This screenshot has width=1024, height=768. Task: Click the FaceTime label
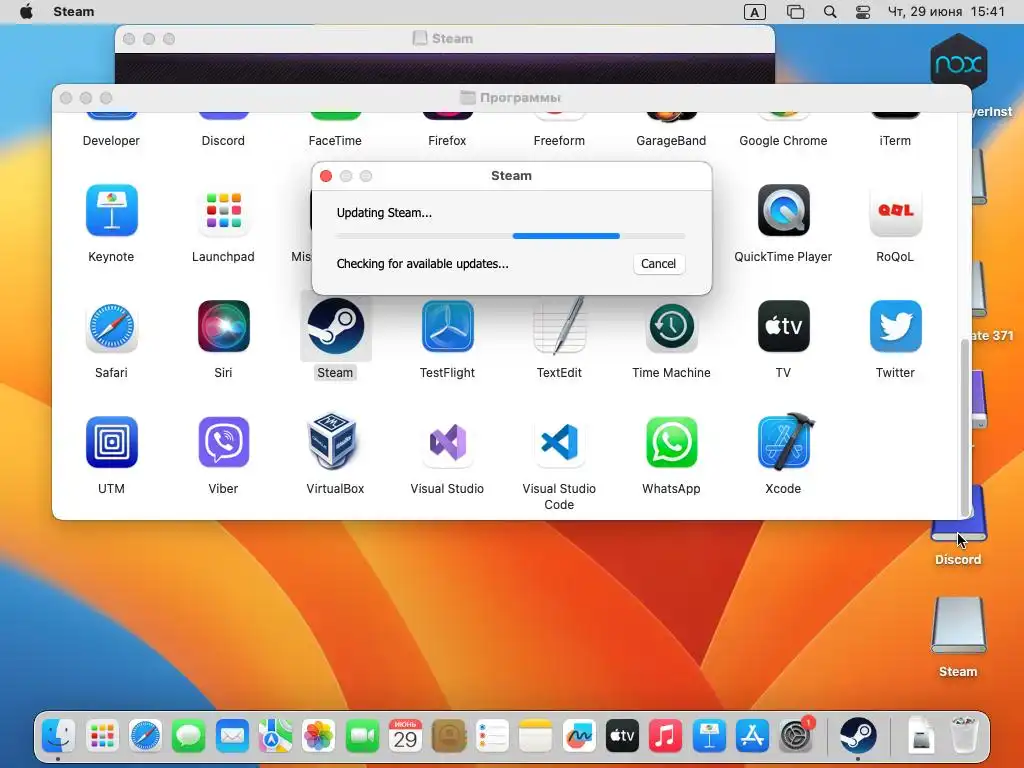(335, 140)
